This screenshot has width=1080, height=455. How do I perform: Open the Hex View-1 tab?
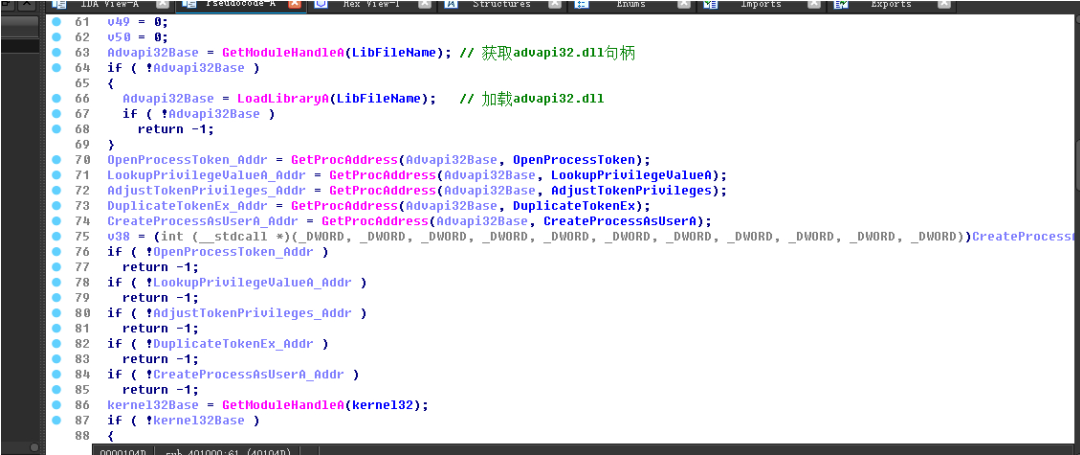[371, 4]
